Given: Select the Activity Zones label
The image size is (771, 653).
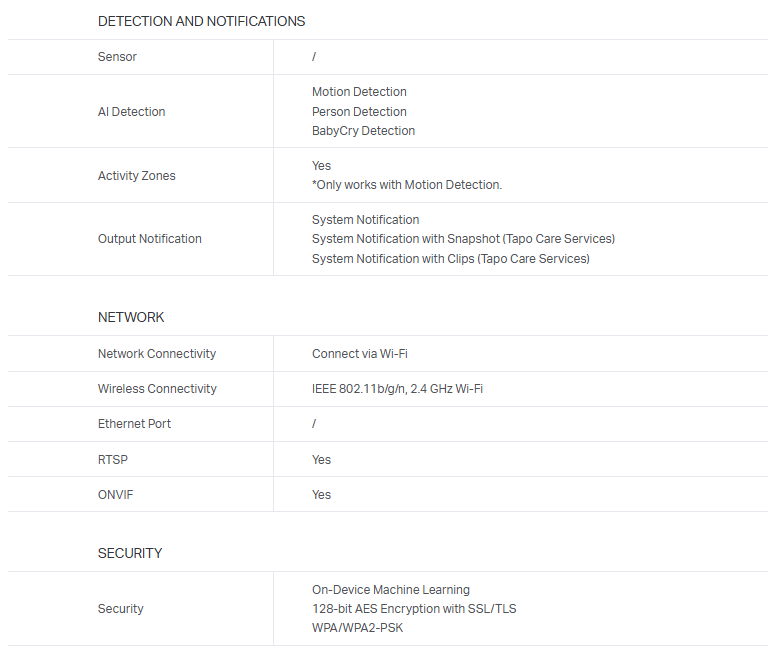Looking at the screenshot, I should tap(136, 176).
